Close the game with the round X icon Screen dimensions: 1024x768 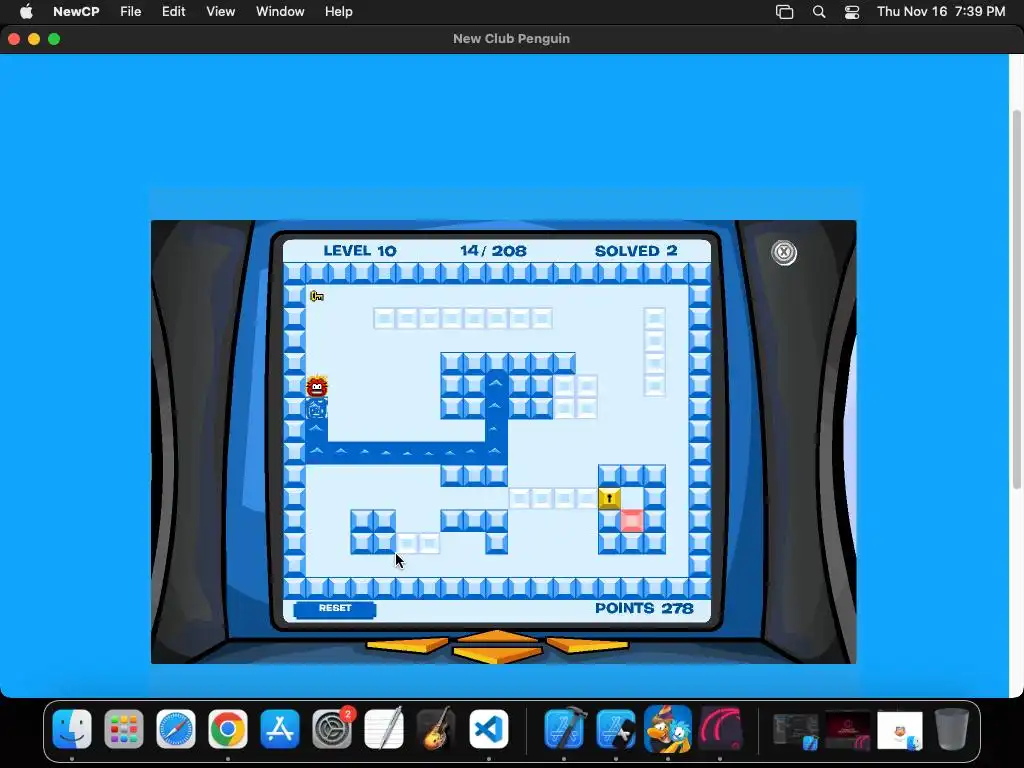click(x=784, y=253)
